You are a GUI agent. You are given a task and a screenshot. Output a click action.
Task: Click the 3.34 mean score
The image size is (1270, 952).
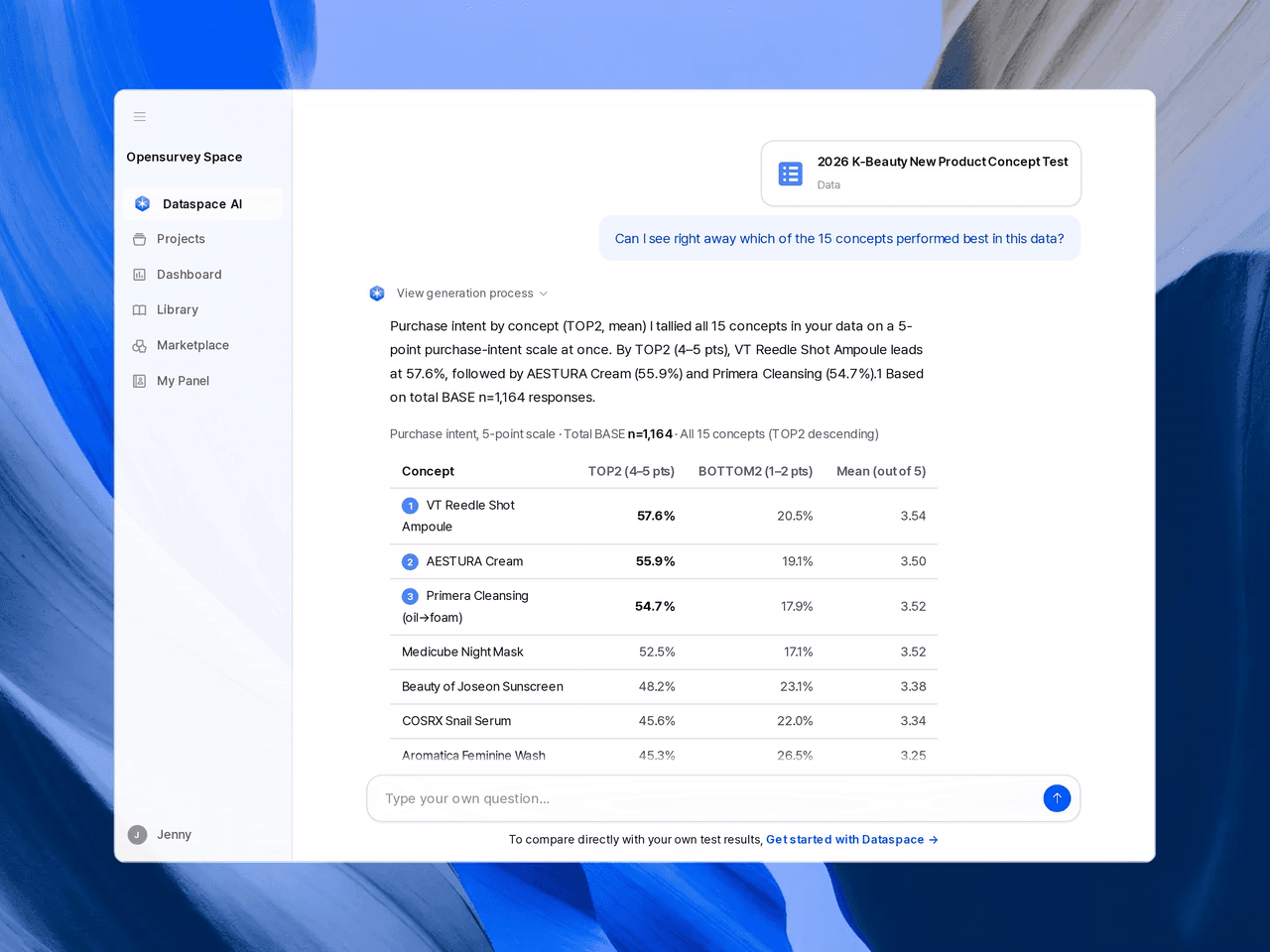(x=913, y=721)
